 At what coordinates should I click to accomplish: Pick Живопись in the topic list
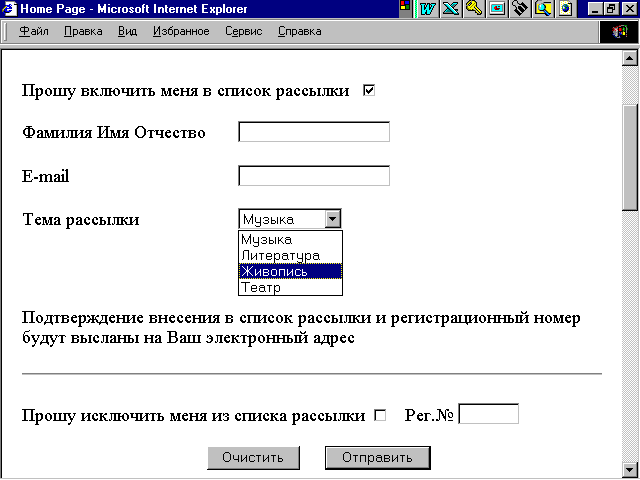click(x=290, y=271)
